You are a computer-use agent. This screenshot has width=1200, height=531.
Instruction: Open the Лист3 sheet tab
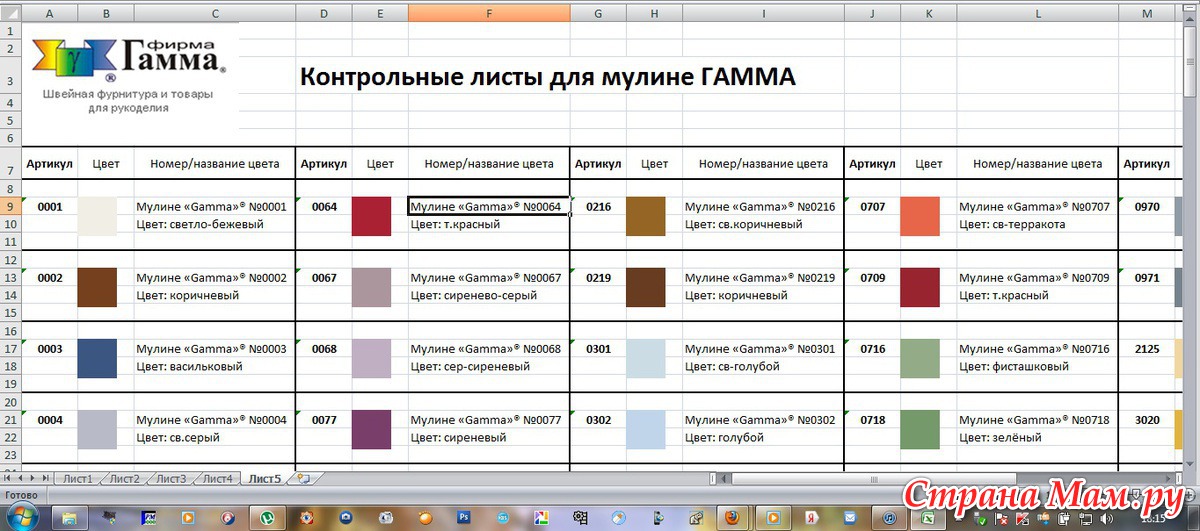(x=171, y=479)
